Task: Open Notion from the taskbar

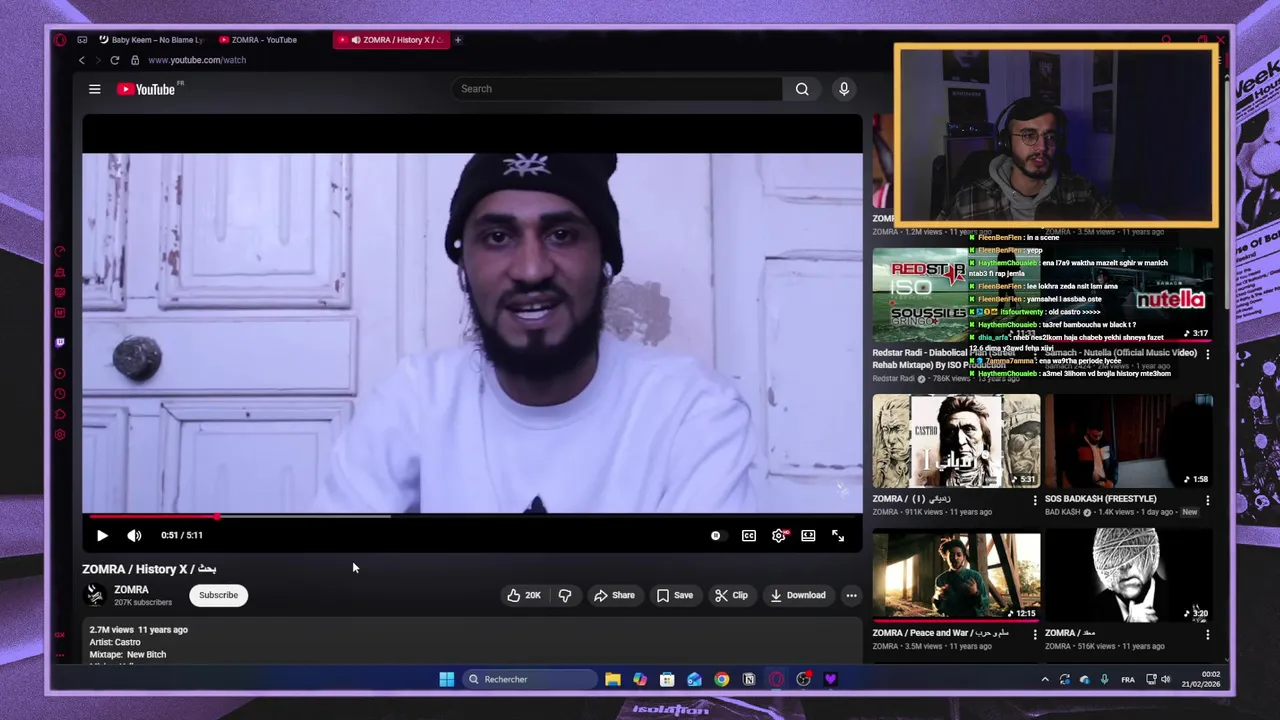Action: coord(748,680)
